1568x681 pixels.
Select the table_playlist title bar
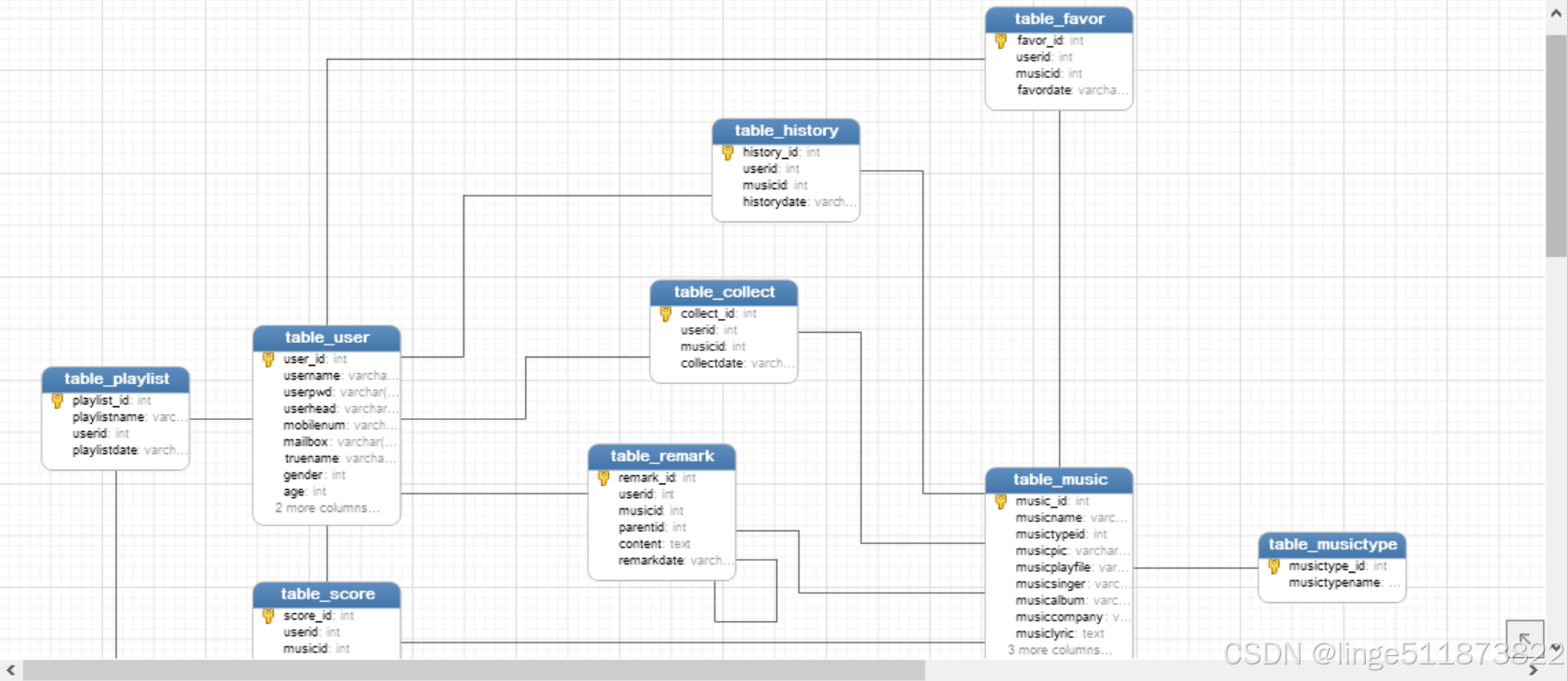[116, 380]
